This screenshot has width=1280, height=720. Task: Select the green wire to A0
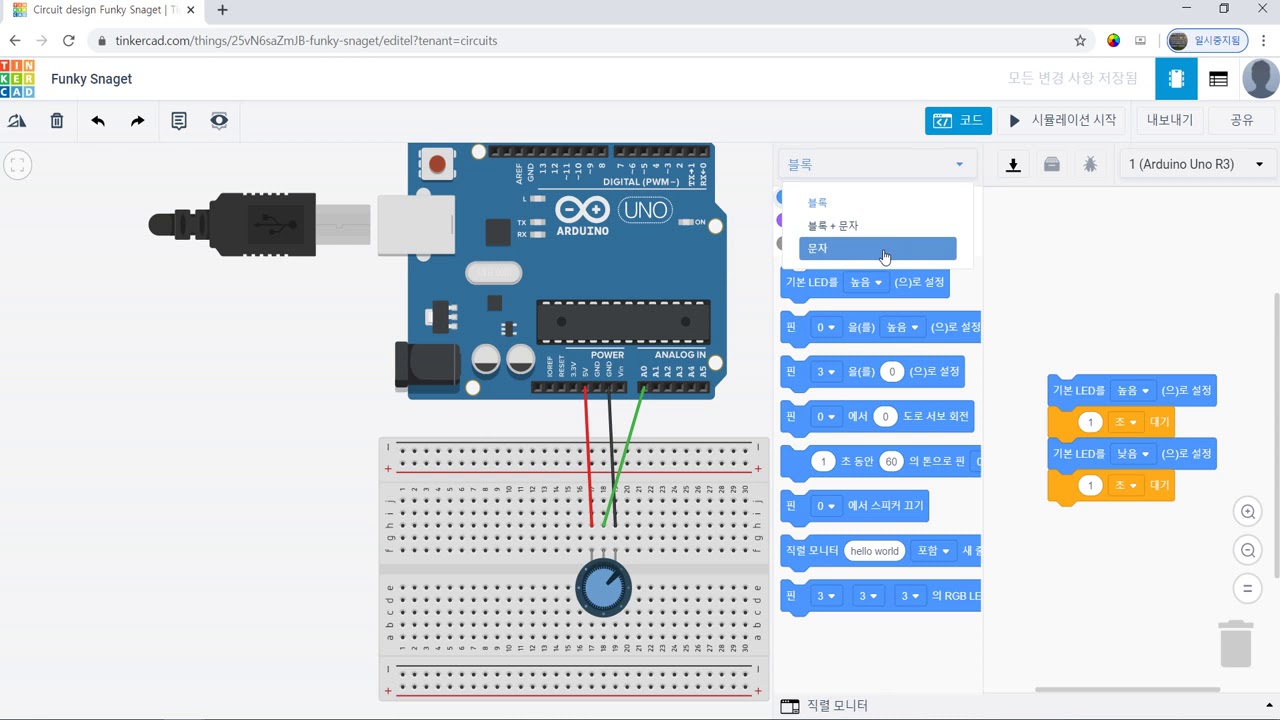click(x=624, y=455)
